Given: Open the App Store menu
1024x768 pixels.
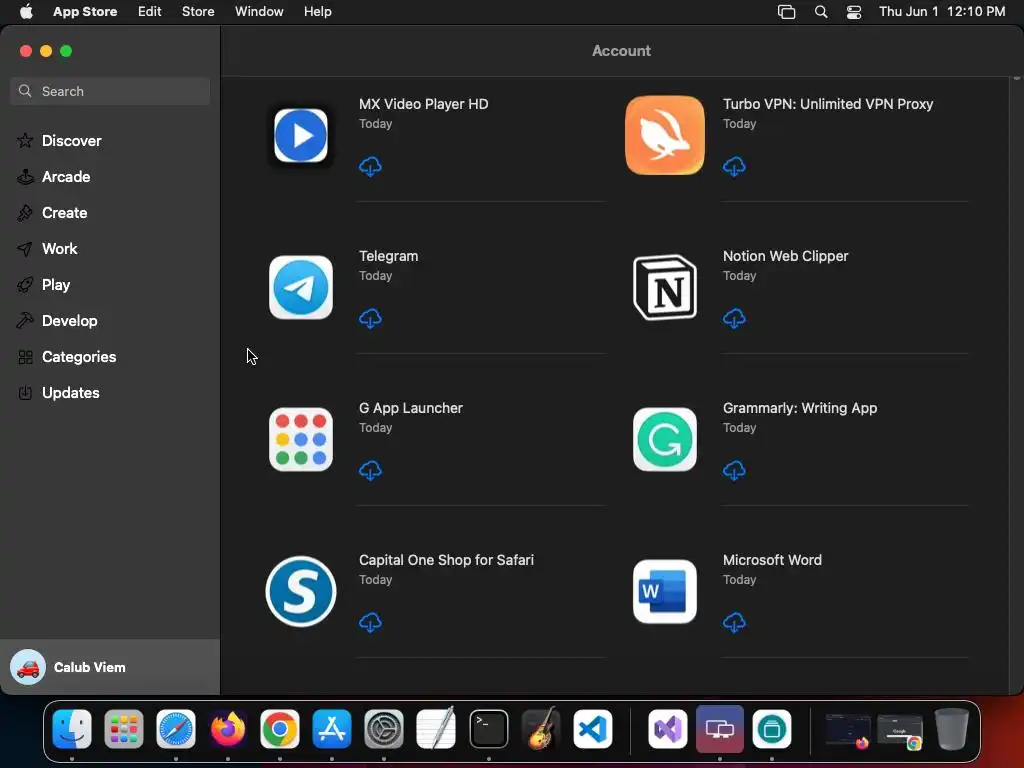Looking at the screenshot, I should (85, 12).
